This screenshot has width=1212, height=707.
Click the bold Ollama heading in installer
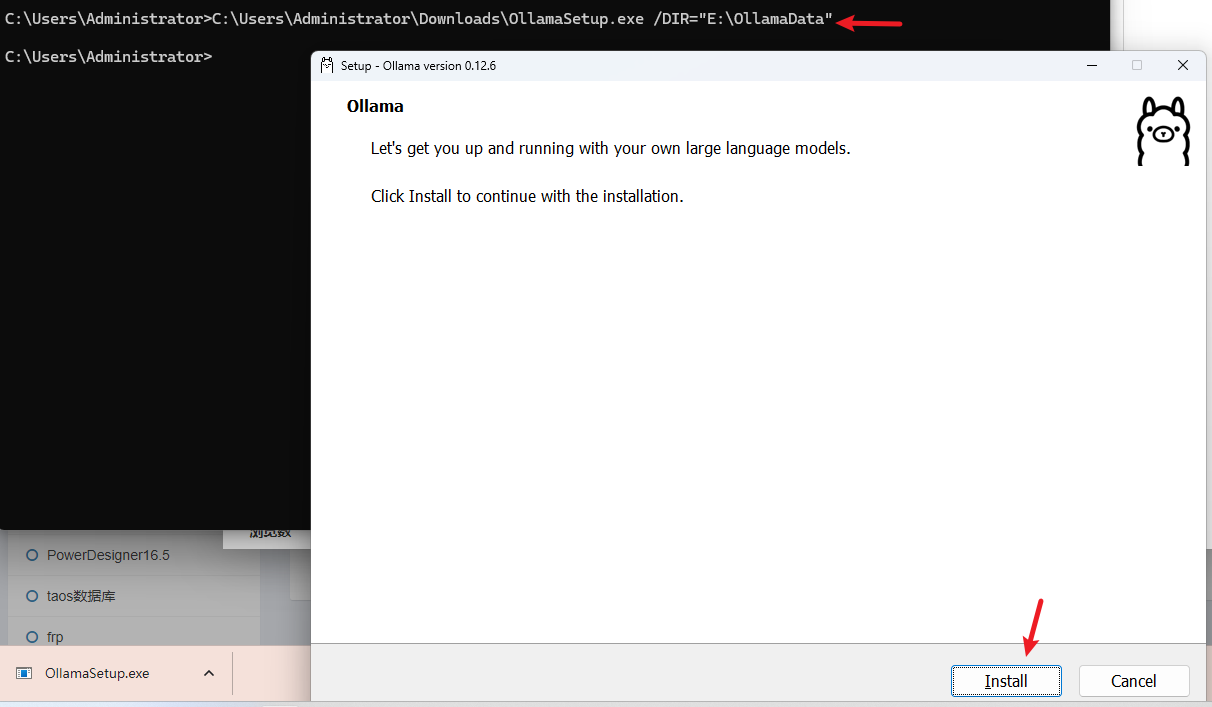pyautogui.click(x=375, y=106)
